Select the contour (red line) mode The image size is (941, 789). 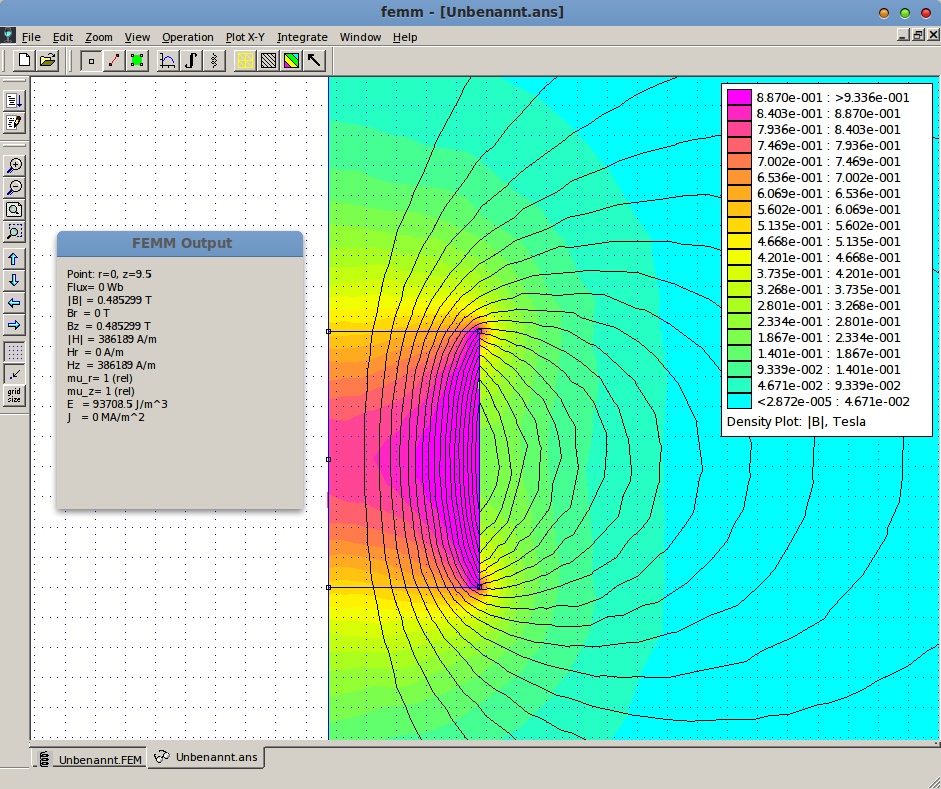click(114, 61)
